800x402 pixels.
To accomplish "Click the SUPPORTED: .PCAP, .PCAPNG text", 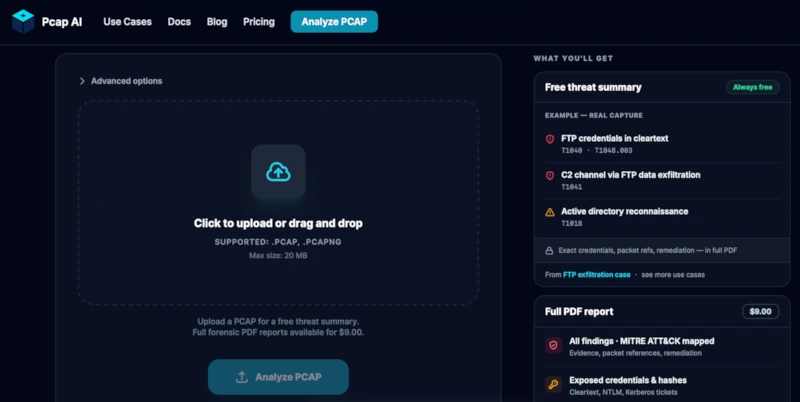I will click(278, 242).
